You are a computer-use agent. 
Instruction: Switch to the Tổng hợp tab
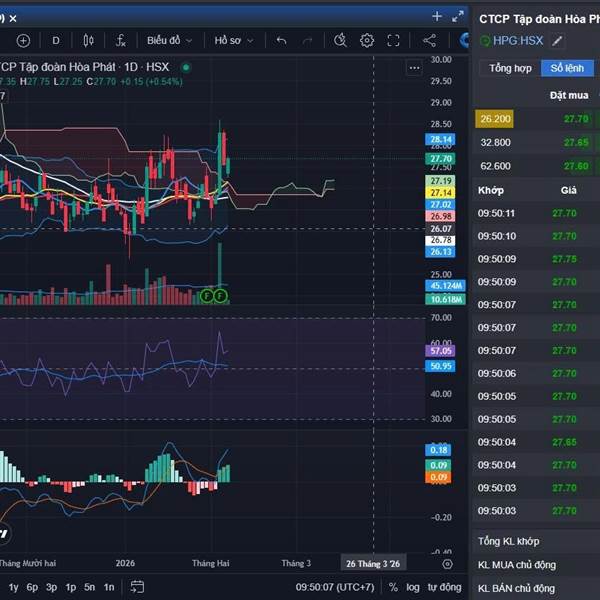510,68
